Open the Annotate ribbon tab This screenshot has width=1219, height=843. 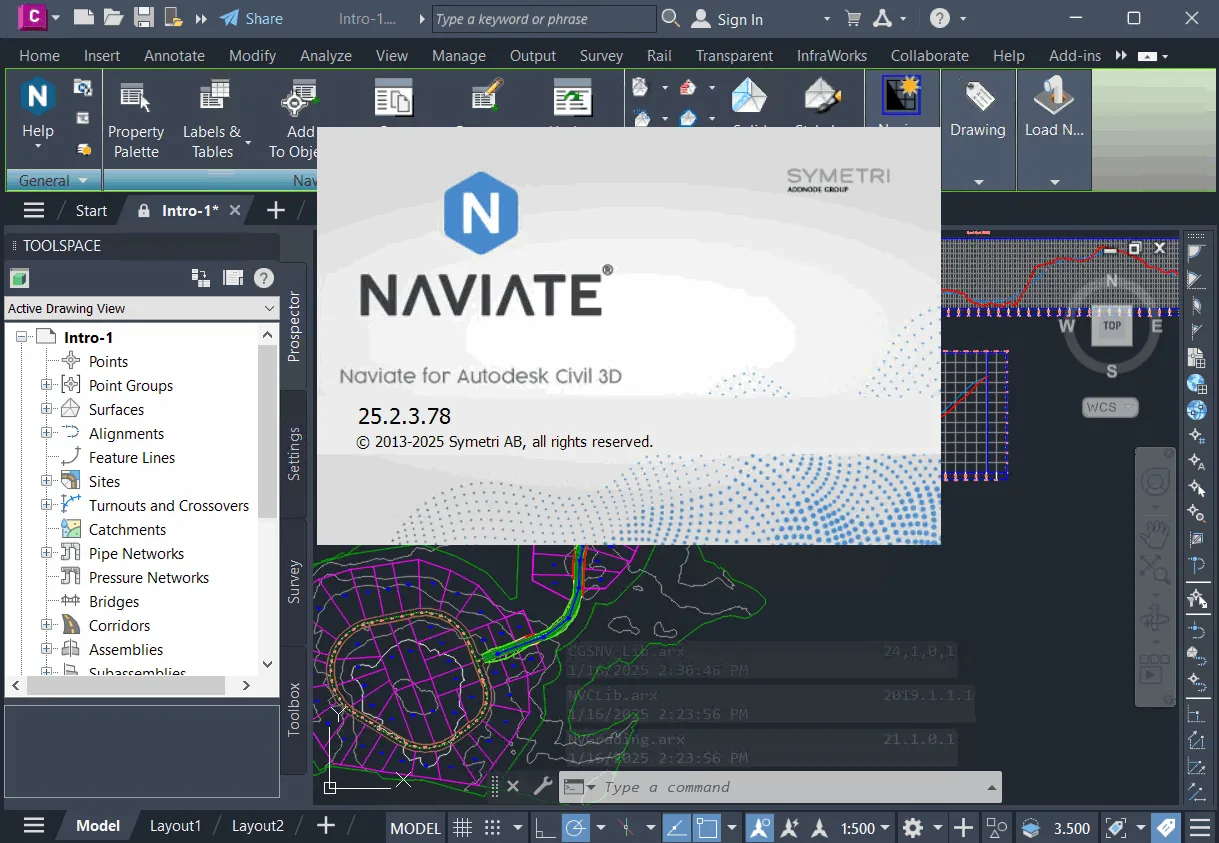[x=174, y=56]
